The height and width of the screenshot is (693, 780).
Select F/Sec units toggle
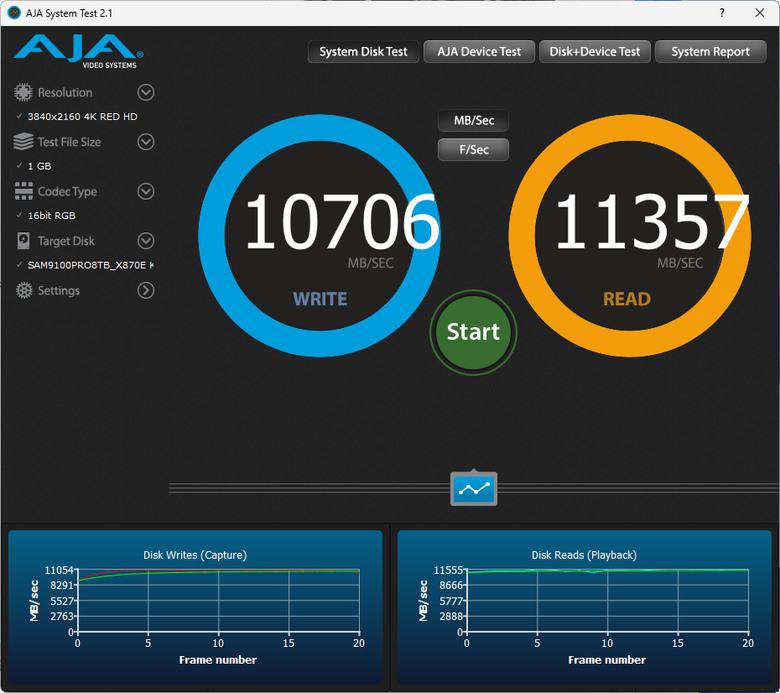click(474, 150)
